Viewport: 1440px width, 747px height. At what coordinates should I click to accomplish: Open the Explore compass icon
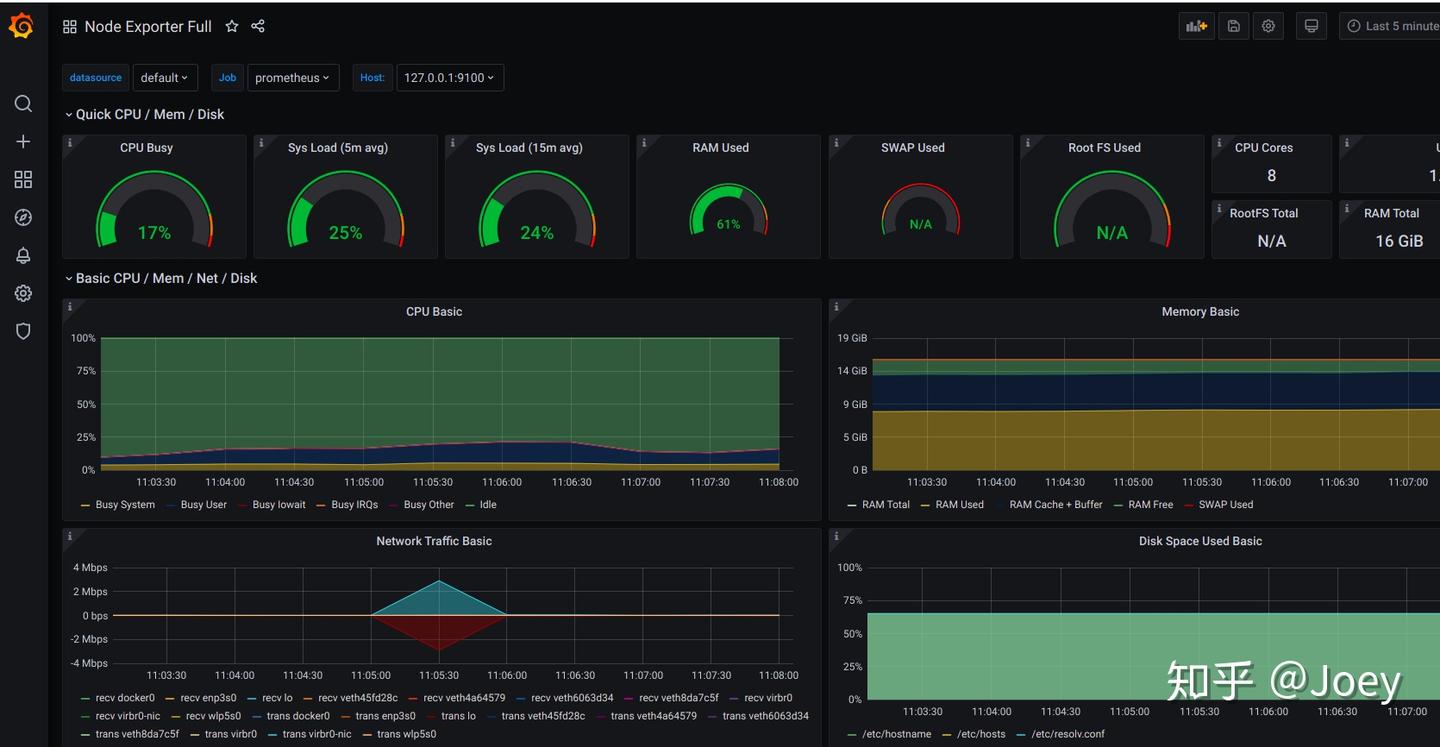click(23, 218)
